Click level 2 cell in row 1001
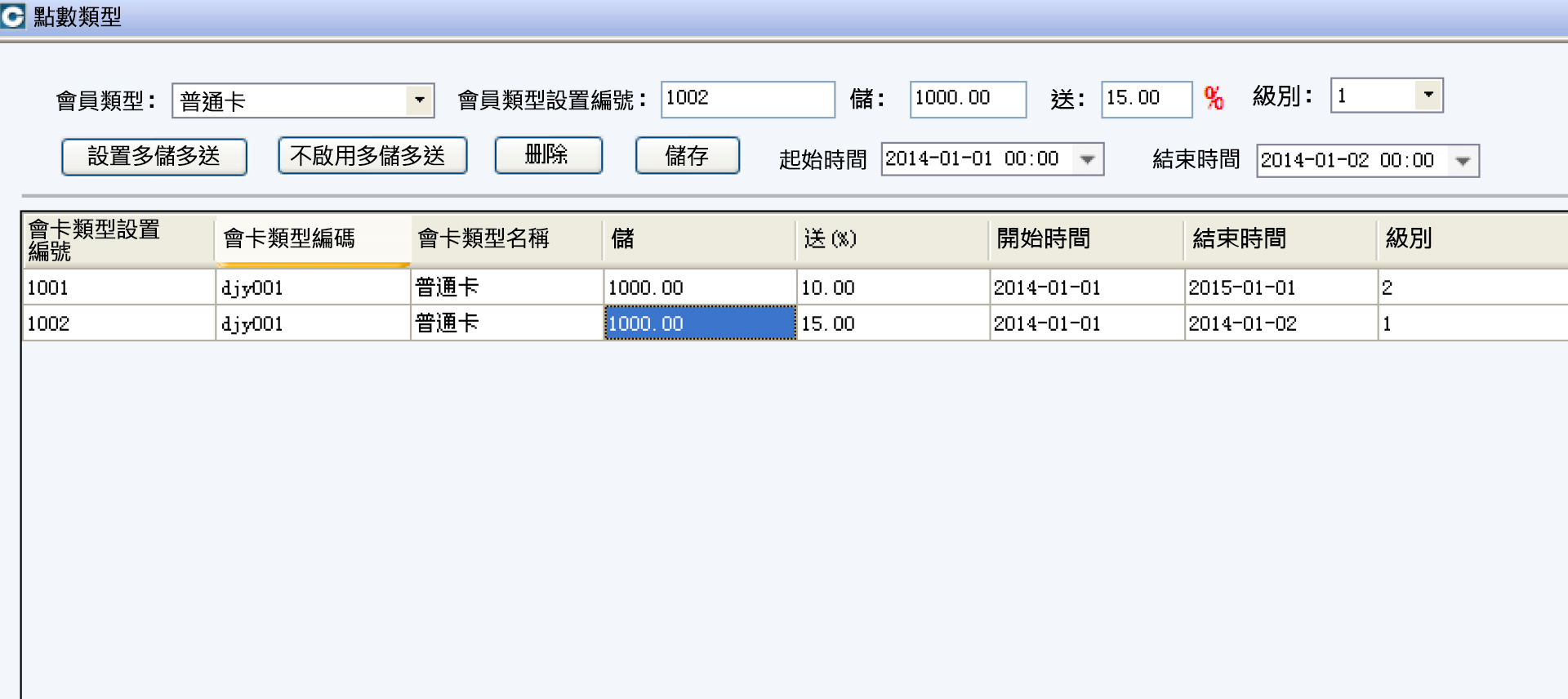The height and width of the screenshot is (699, 1568). click(x=1472, y=287)
